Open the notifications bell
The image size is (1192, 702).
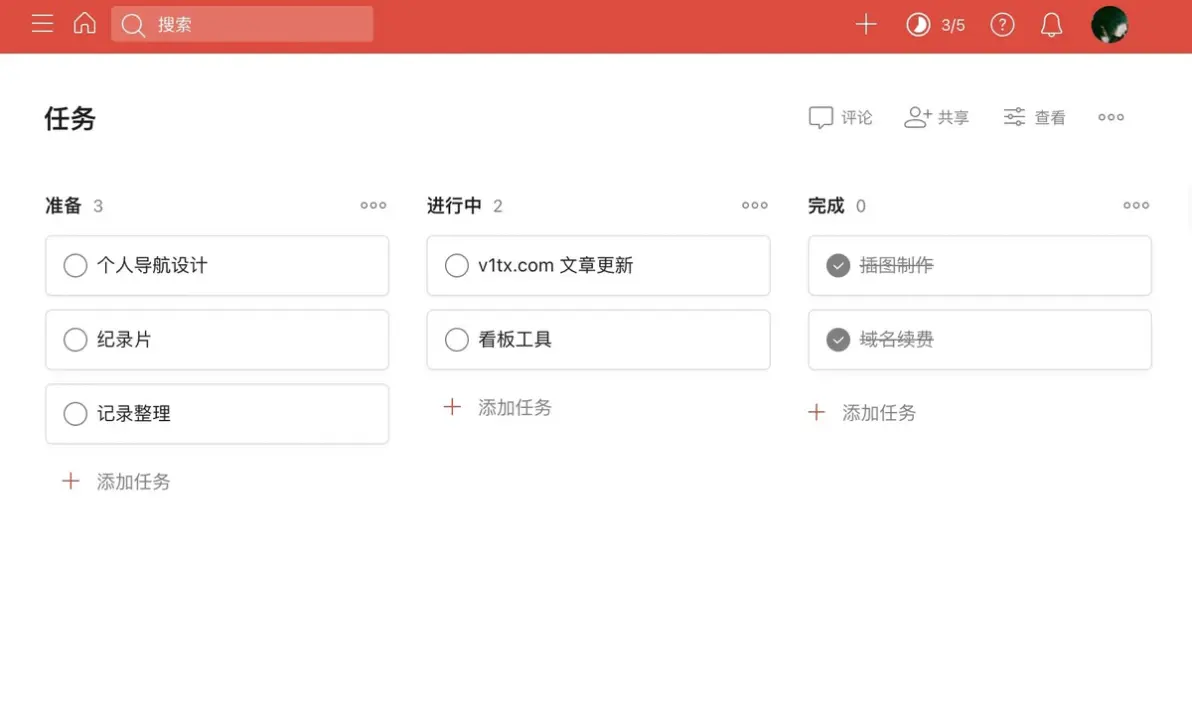point(1051,25)
